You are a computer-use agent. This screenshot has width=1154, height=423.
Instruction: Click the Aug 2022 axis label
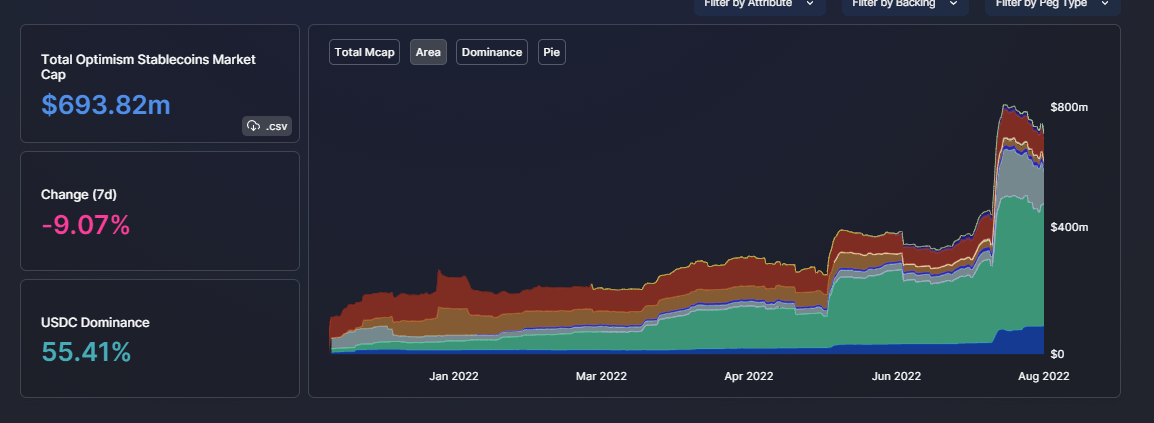coord(1043,377)
